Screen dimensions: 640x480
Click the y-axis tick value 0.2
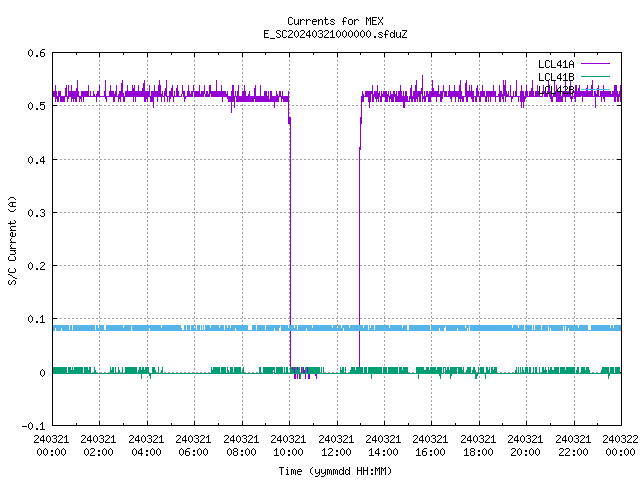click(x=36, y=266)
